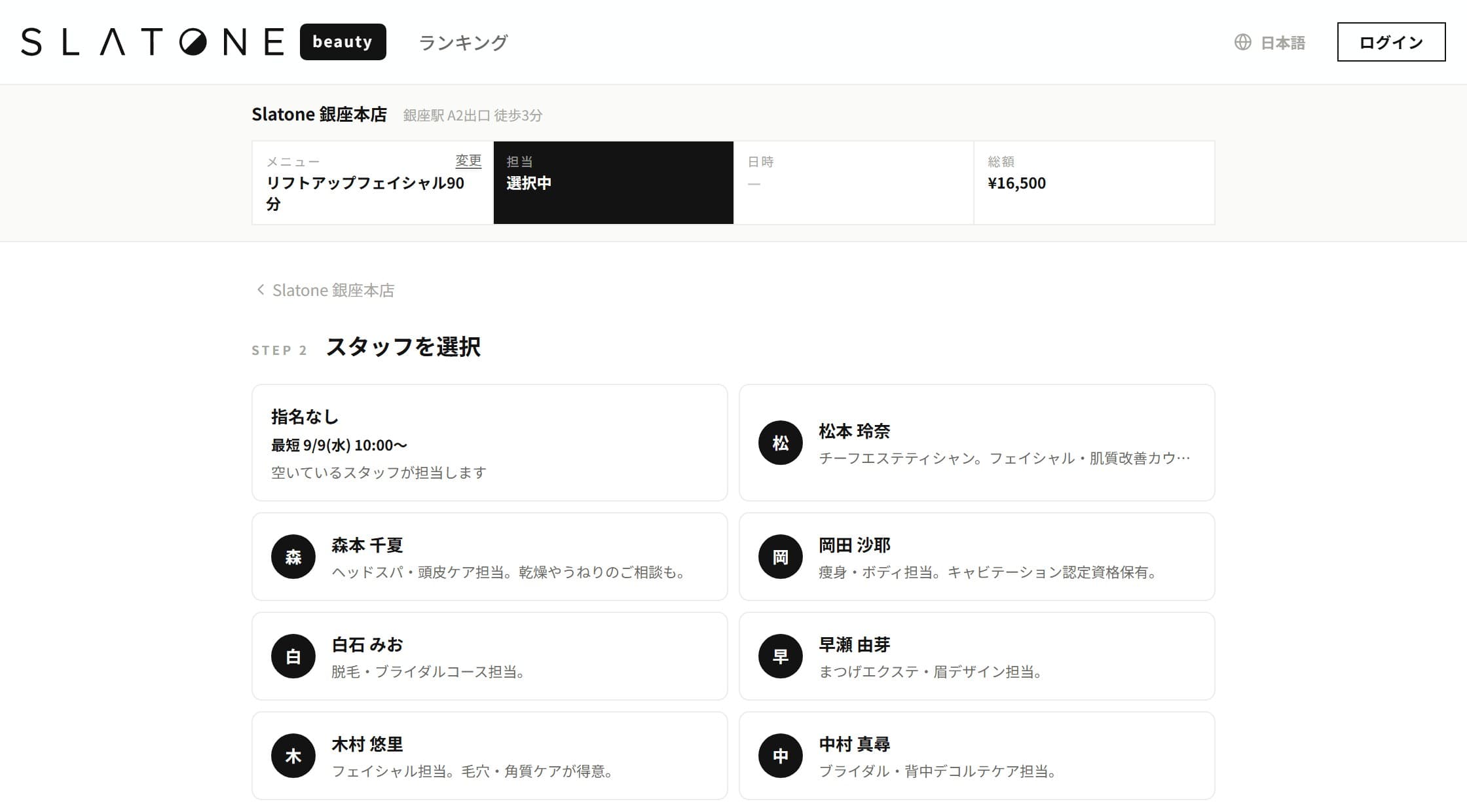
Task: Click the 変更 link for menu
Action: click(468, 160)
